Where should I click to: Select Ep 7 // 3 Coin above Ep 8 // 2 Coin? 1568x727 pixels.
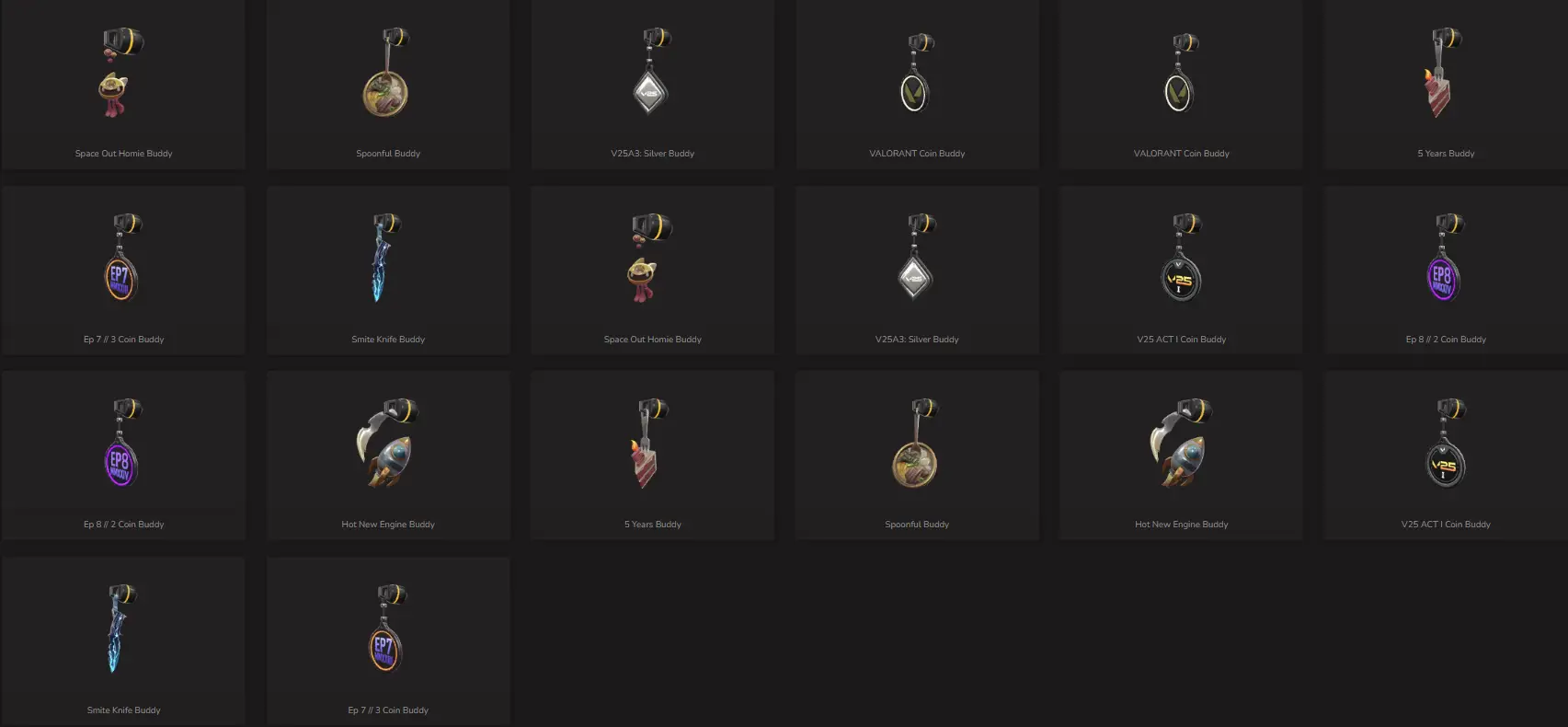pyautogui.click(x=123, y=271)
